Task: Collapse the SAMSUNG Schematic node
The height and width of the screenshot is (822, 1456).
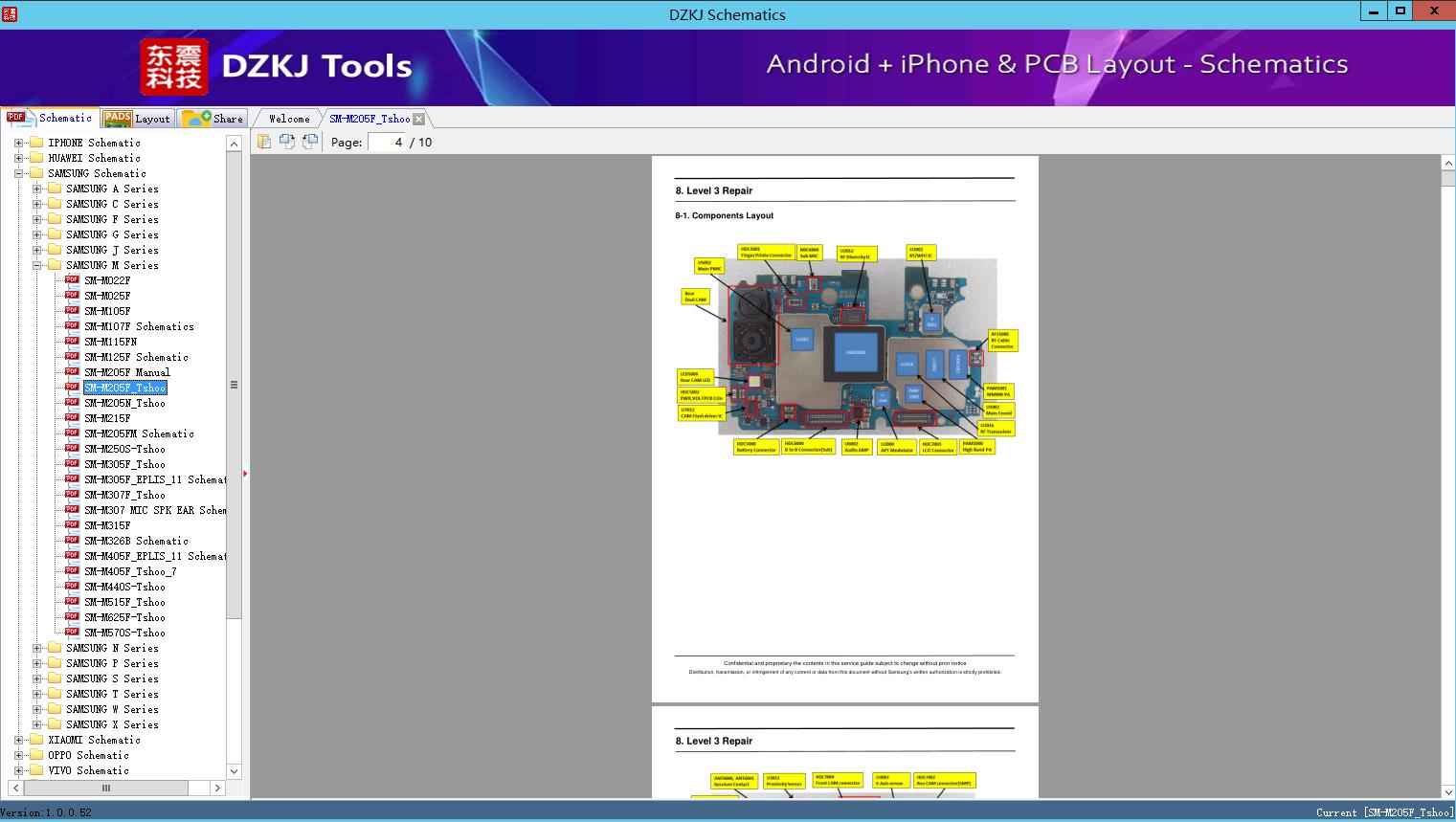Action: pyautogui.click(x=18, y=173)
